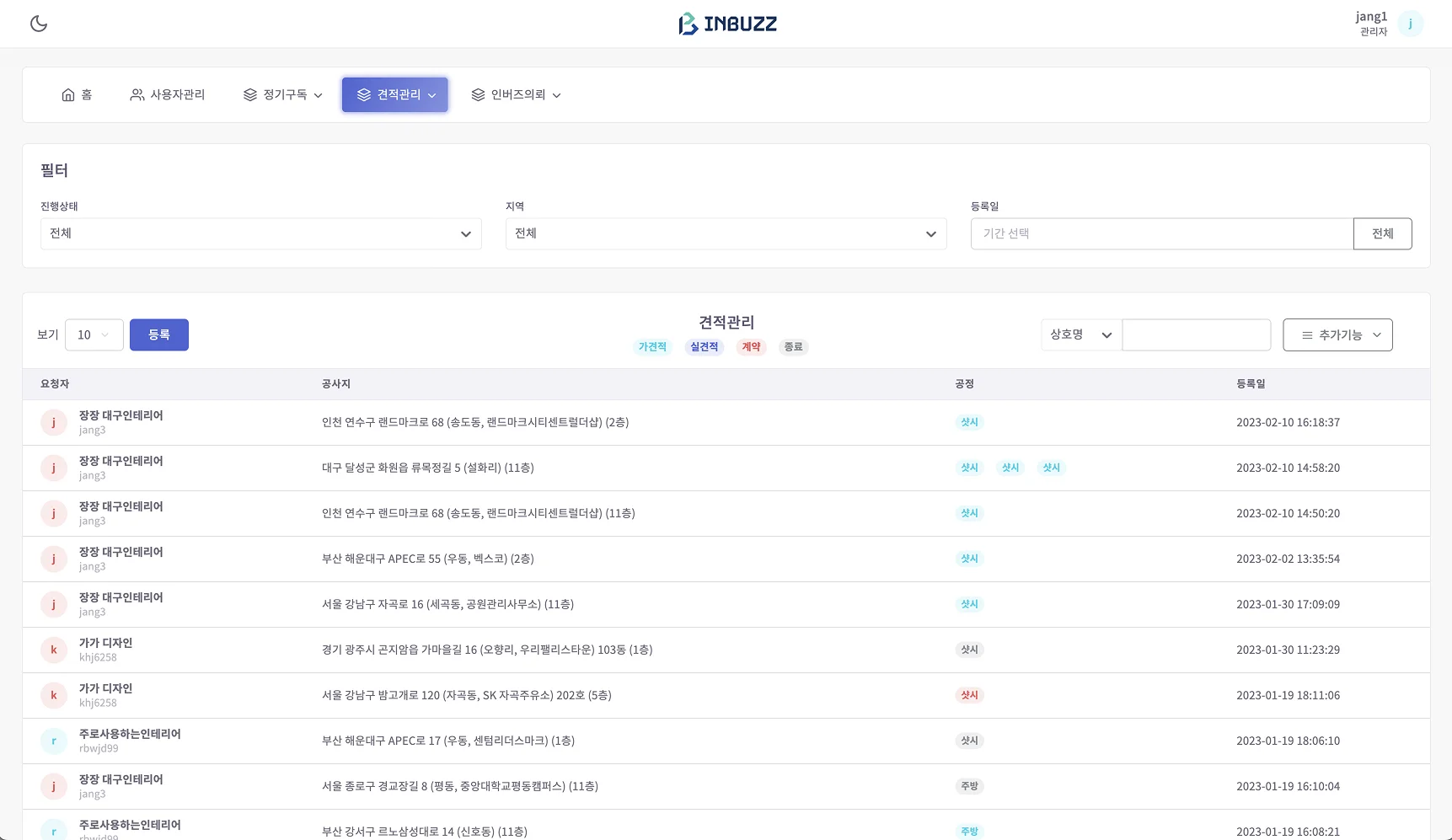Click the INBUZZ logo

click(727, 24)
